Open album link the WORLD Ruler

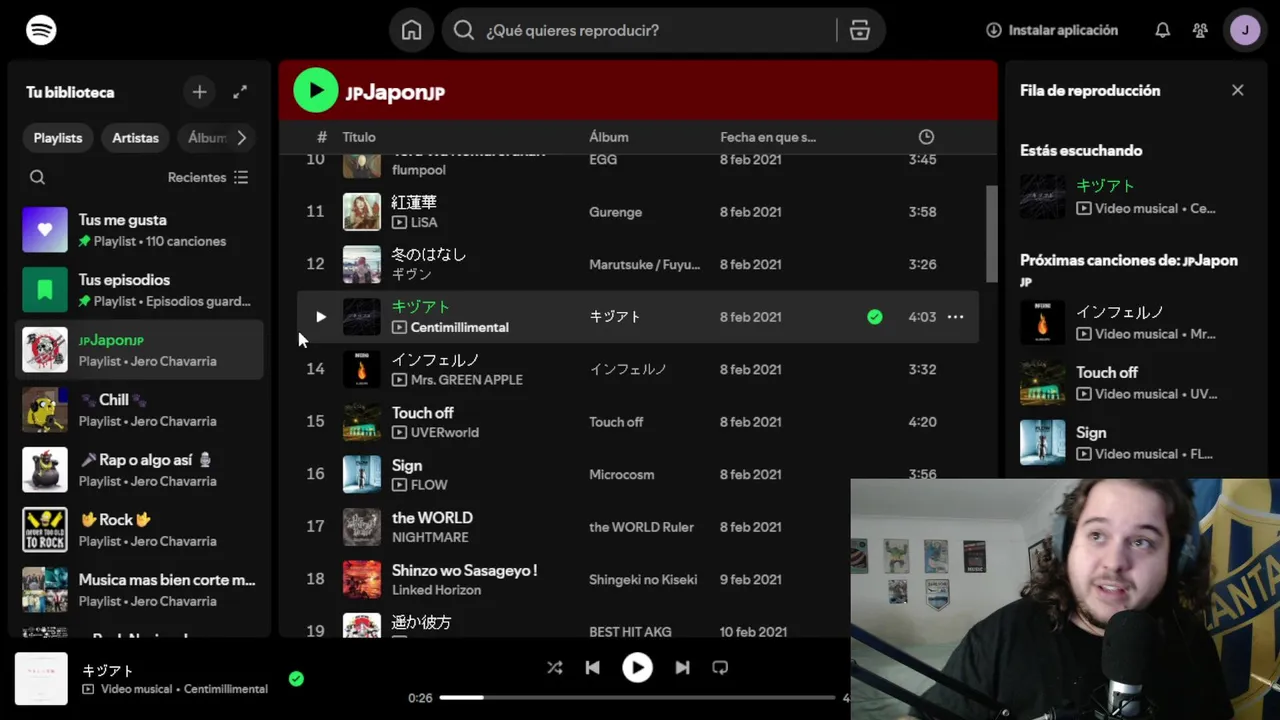click(641, 527)
